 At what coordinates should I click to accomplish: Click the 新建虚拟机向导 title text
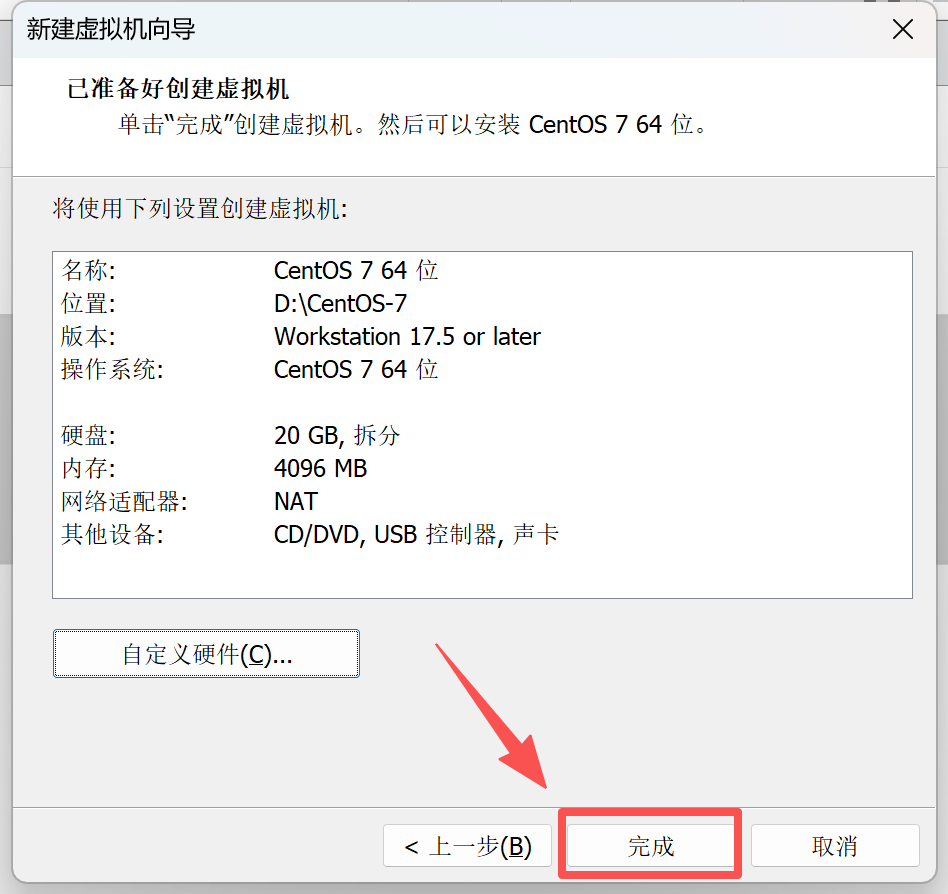pyautogui.click(x=111, y=29)
